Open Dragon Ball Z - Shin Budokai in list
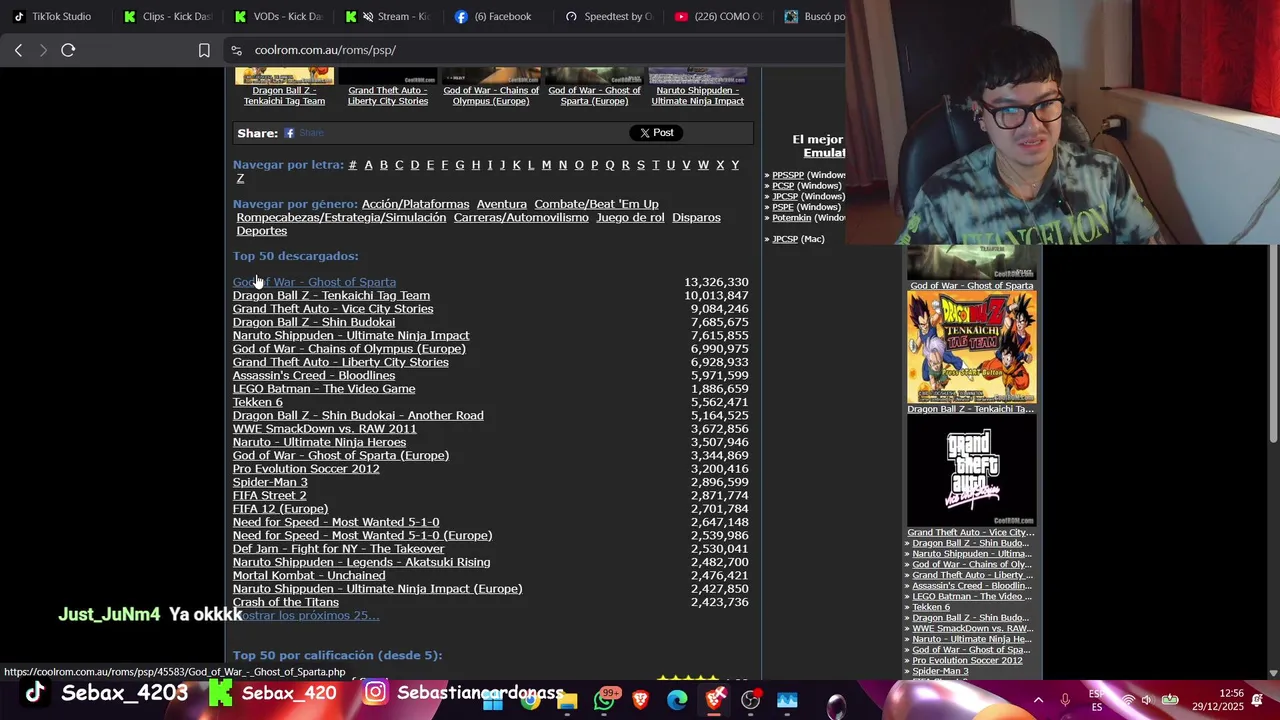The height and width of the screenshot is (720, 1280). pyautogui.click(x=314, y=322)
